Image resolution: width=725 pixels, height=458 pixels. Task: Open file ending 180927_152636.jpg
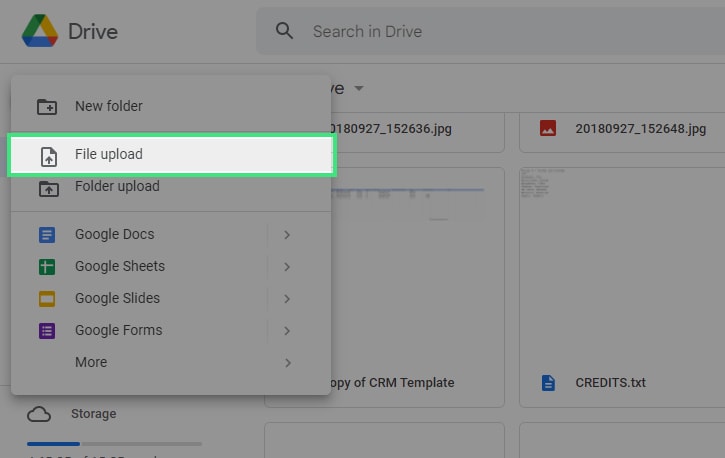pos(391,128)
